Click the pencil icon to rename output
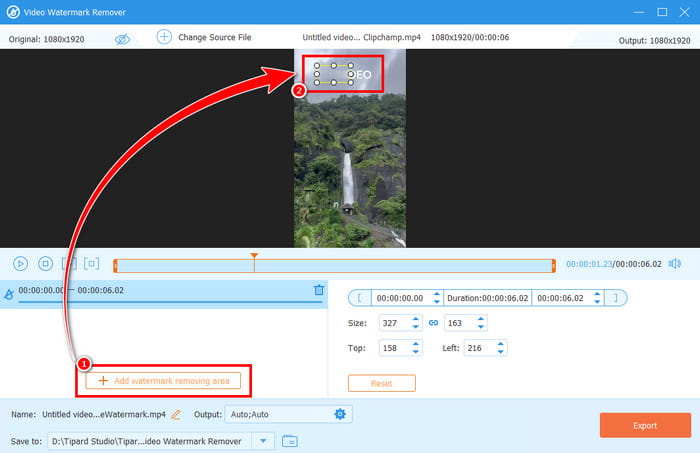The height and width of the screenshot is (453, 700). pos(176,414)
